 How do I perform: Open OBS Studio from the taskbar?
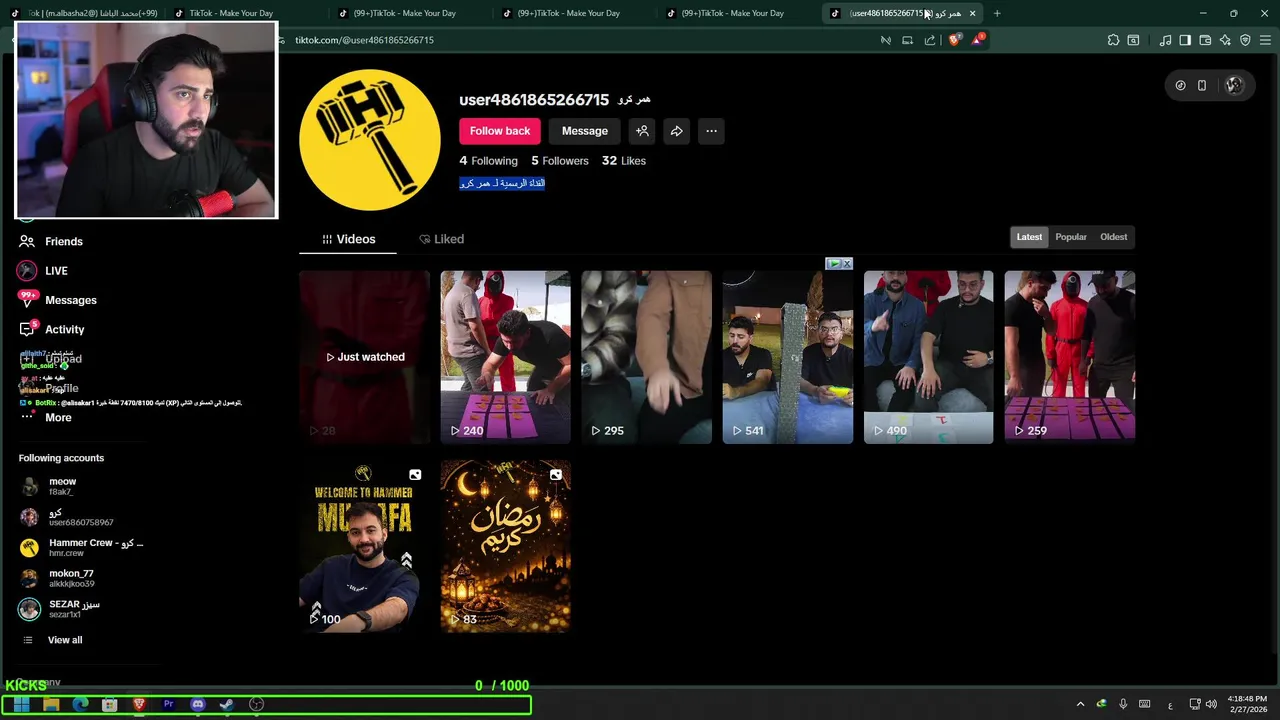[256, 704]
